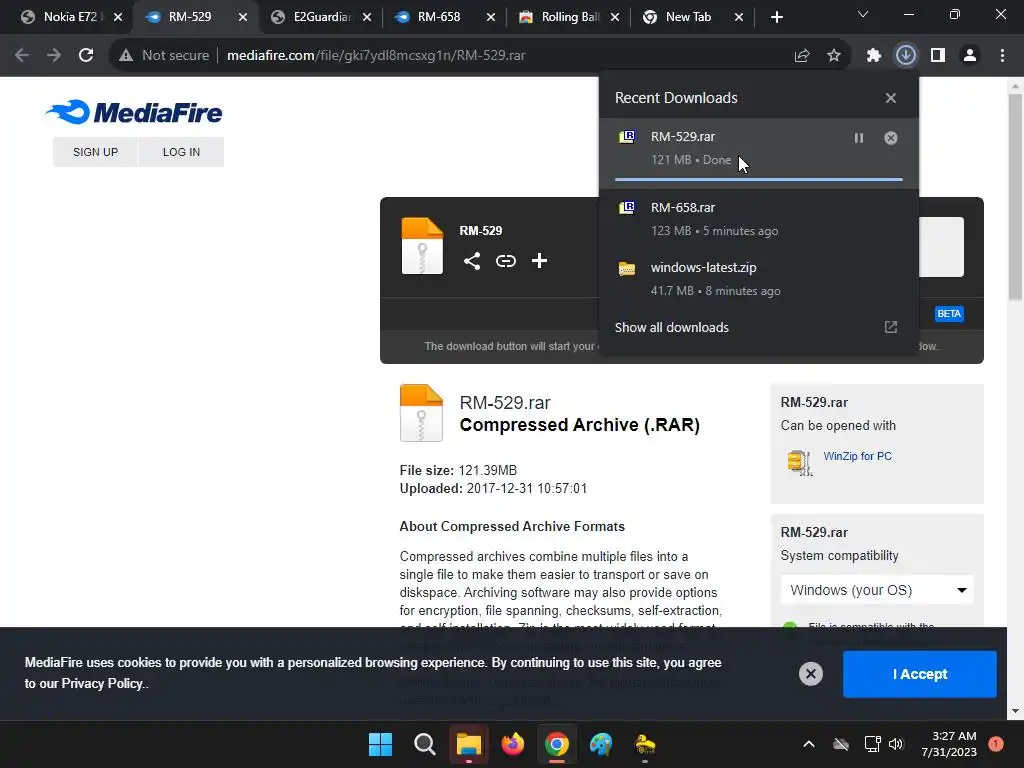Click I Accept cookies button
1024x768 pixels.
[920, 674]
